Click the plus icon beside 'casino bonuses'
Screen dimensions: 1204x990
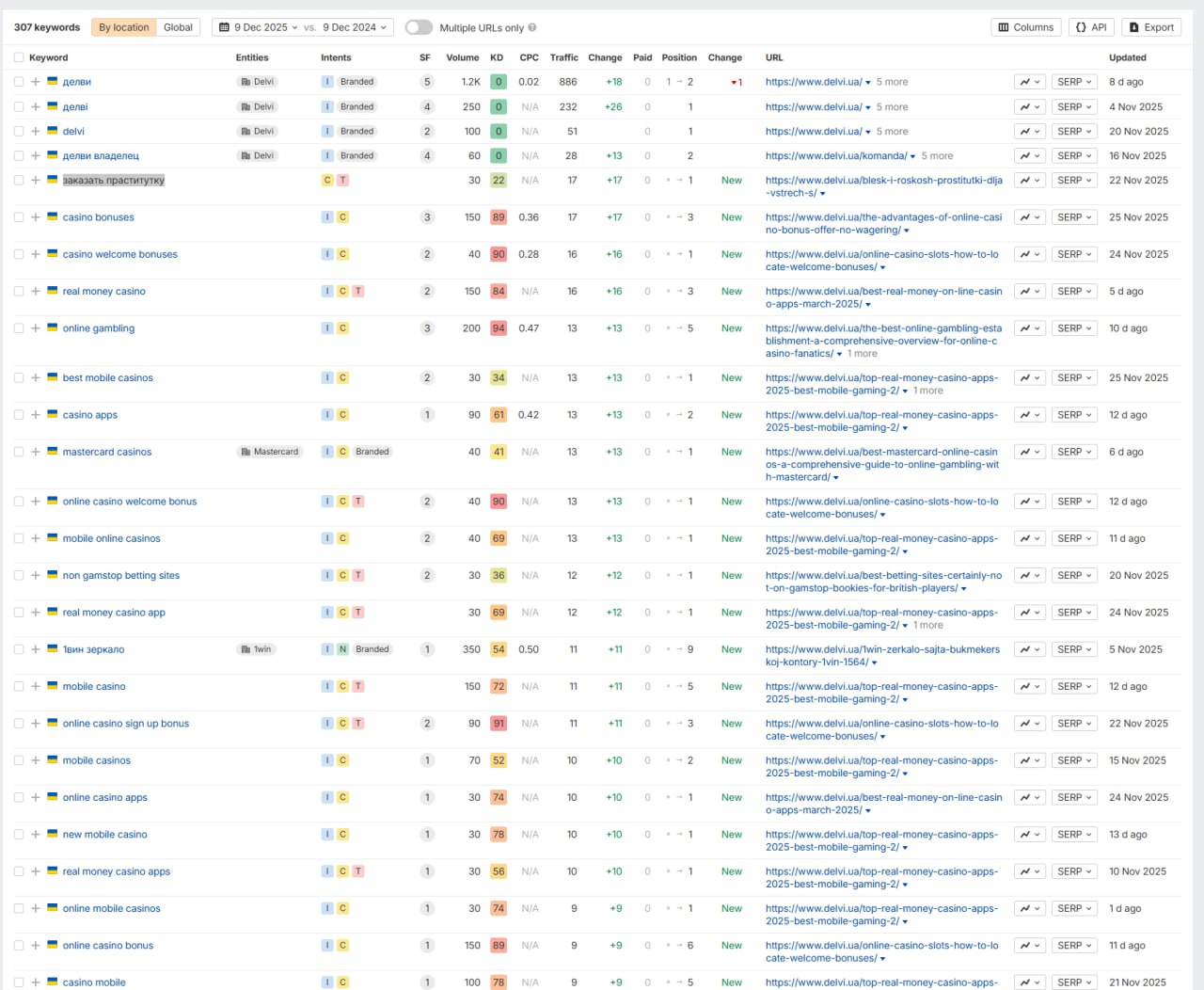35,217
